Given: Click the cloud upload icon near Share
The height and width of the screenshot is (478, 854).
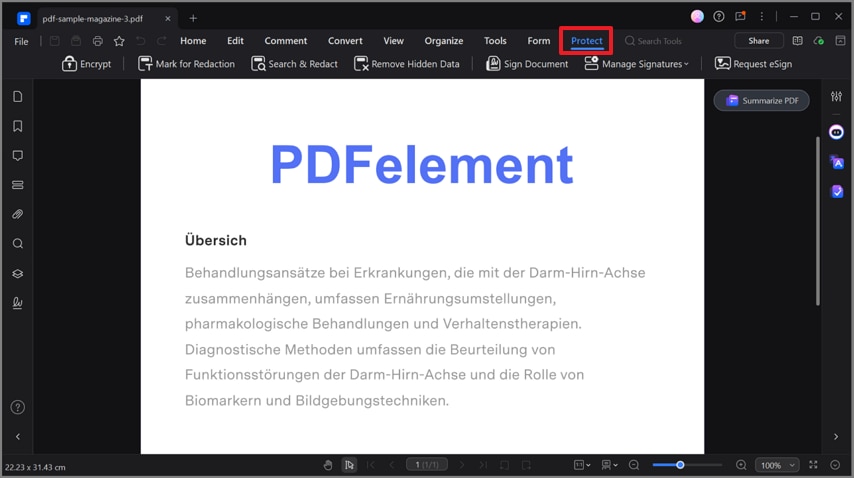Looking at the screenshot, I should [x=819, y=41].
